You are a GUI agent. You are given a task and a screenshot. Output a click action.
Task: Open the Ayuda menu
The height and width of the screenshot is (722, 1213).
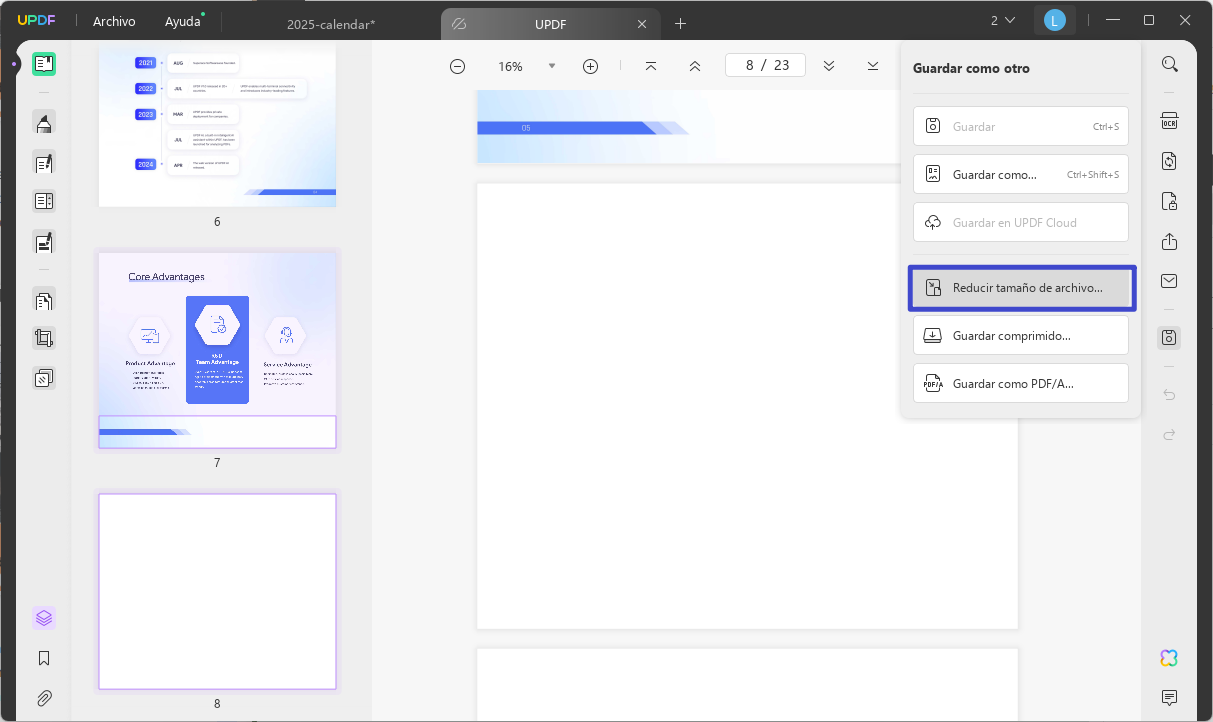[x=182, y=21]
